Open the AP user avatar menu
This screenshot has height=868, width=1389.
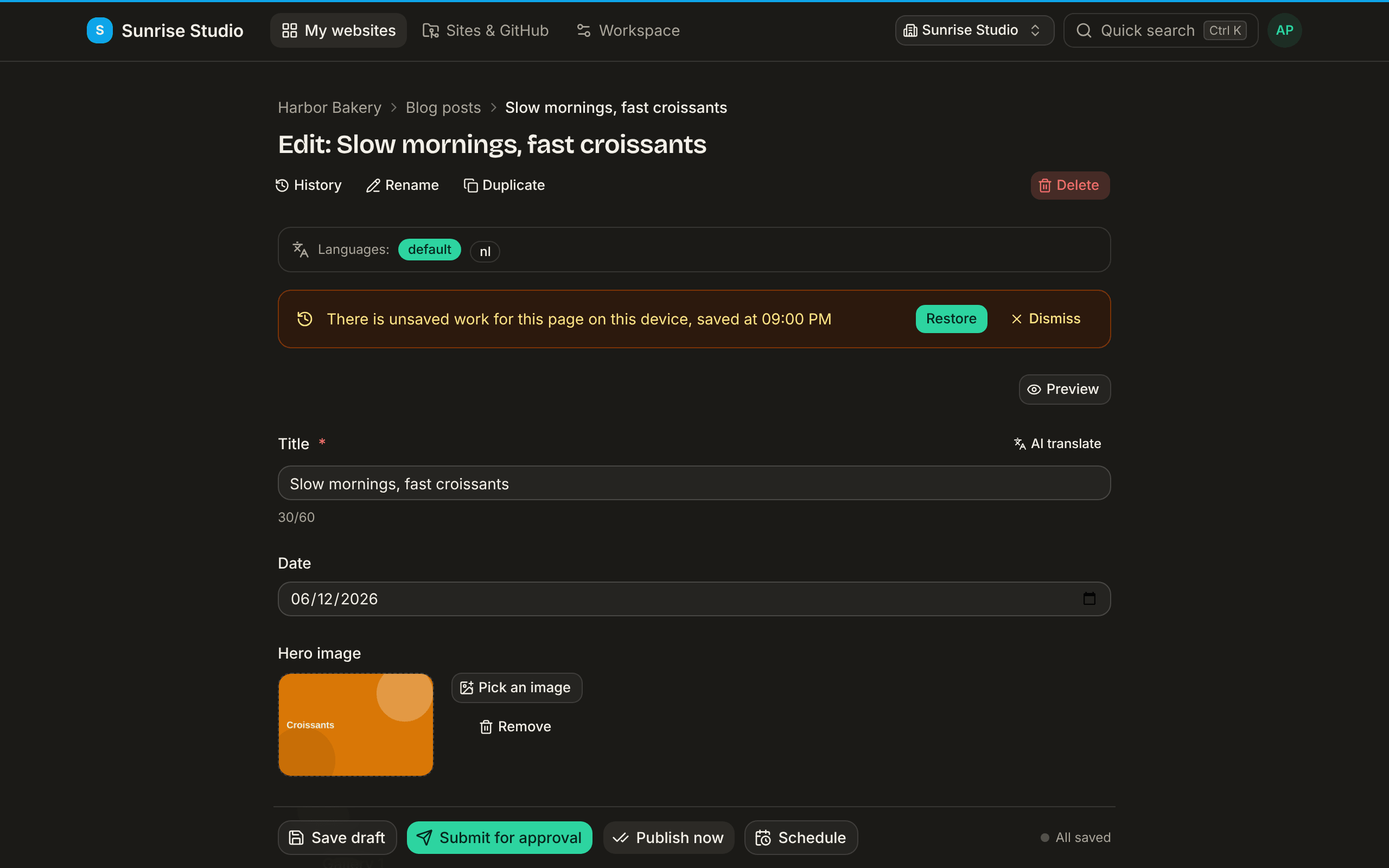click(x=1284, y=30)
